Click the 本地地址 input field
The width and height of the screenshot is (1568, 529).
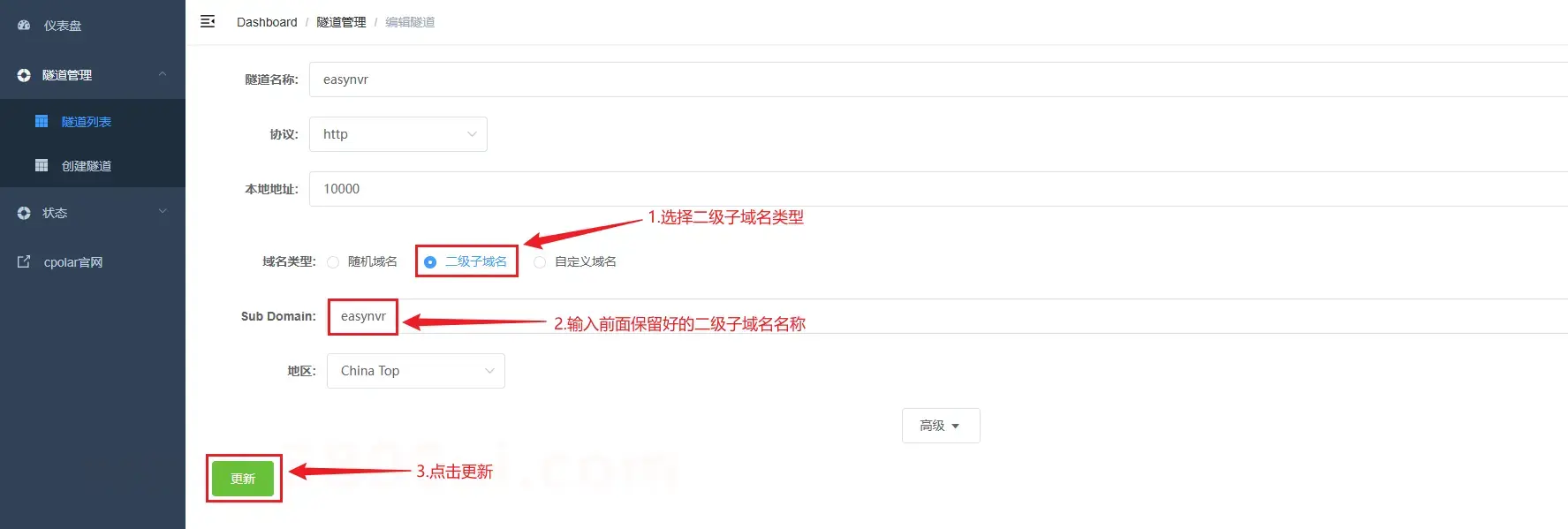[x=938, y=189]
